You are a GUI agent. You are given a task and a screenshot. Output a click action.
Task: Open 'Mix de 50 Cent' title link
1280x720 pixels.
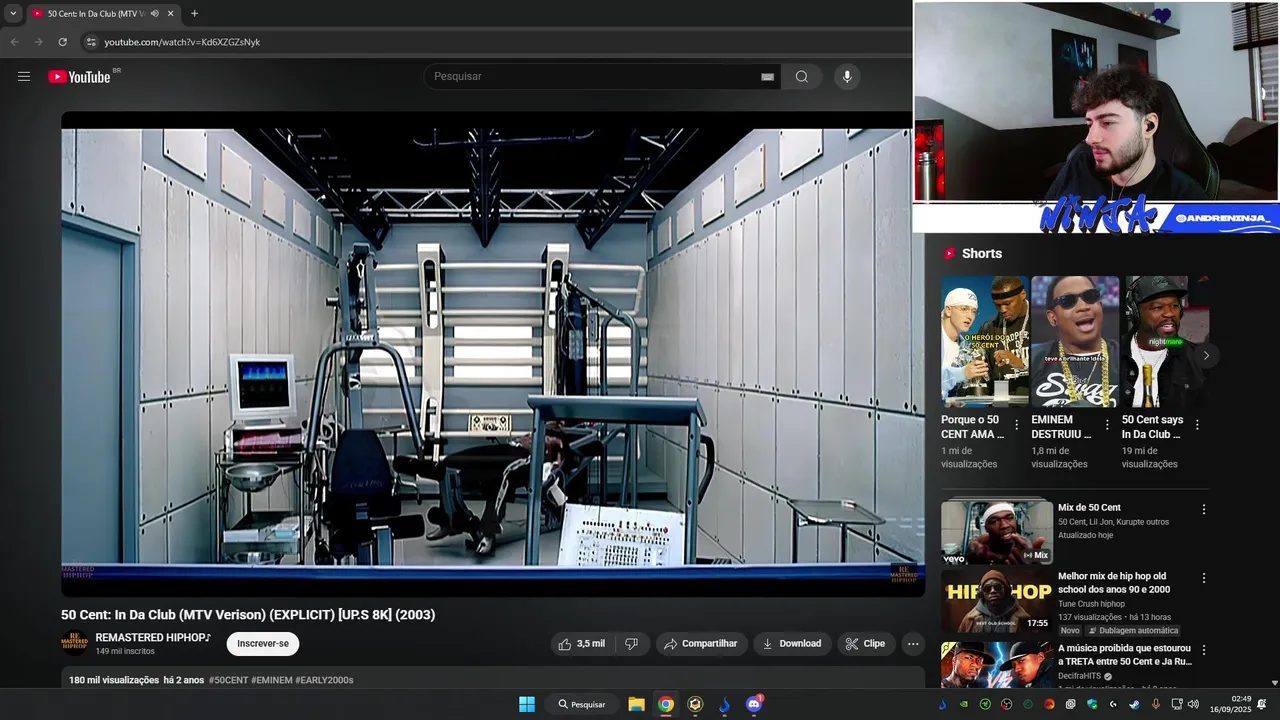pos(1089,508)
